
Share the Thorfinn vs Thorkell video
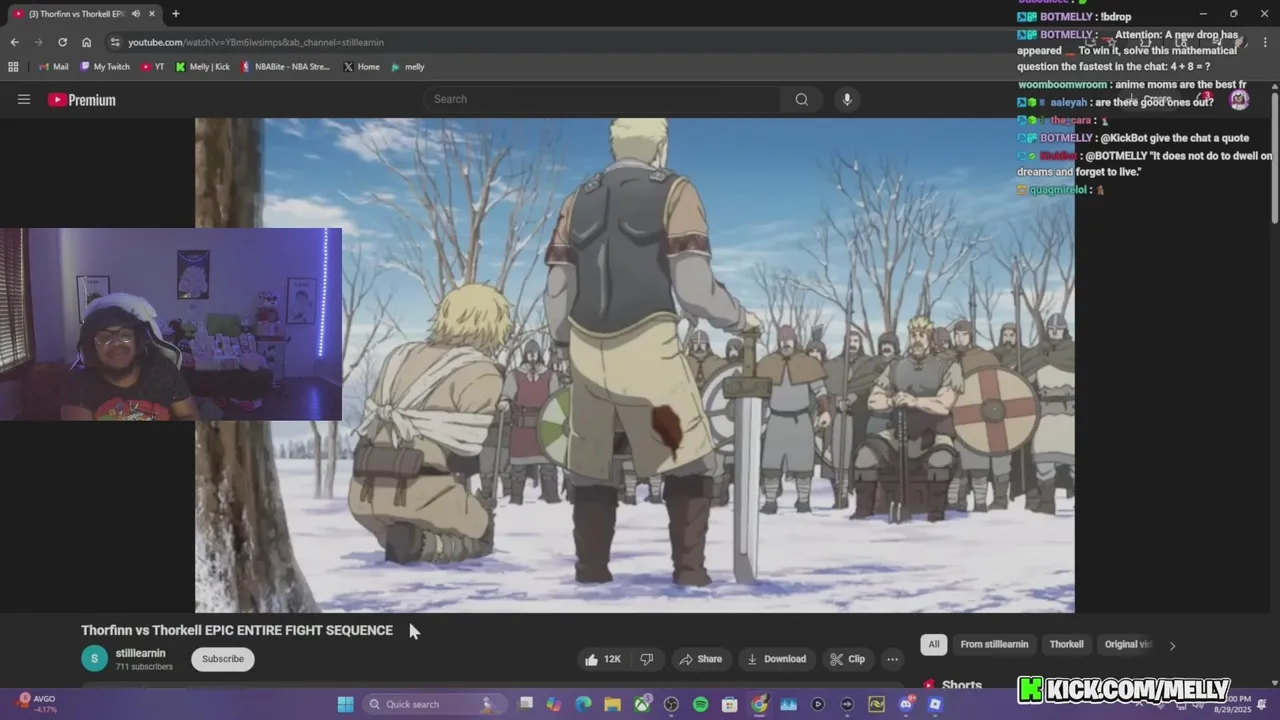[700, 659]
